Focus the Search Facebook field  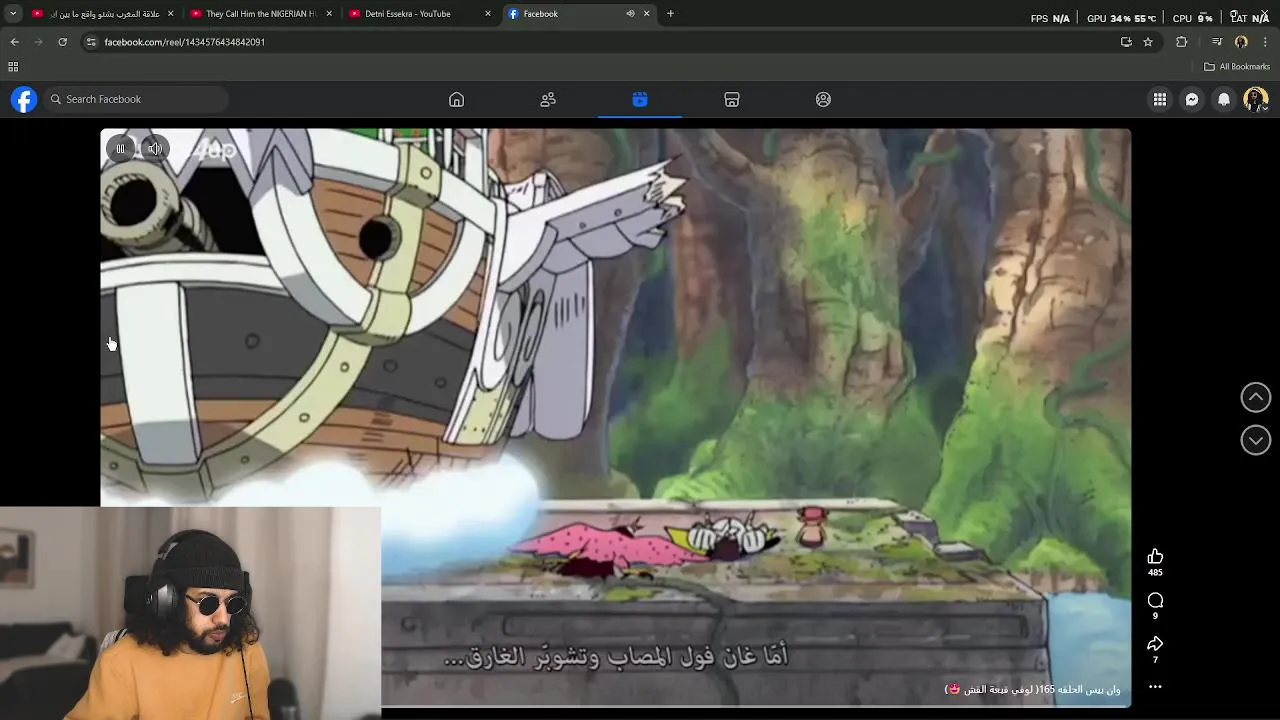137,99
